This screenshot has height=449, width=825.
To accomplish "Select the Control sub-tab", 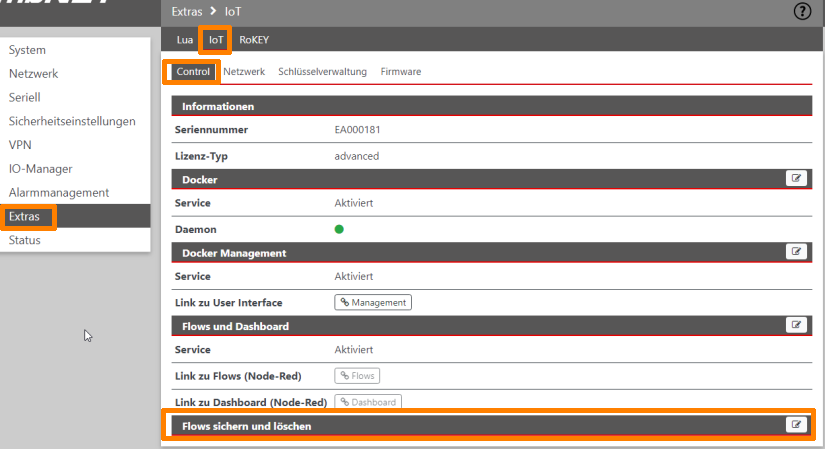I will (x=193, y=72).
